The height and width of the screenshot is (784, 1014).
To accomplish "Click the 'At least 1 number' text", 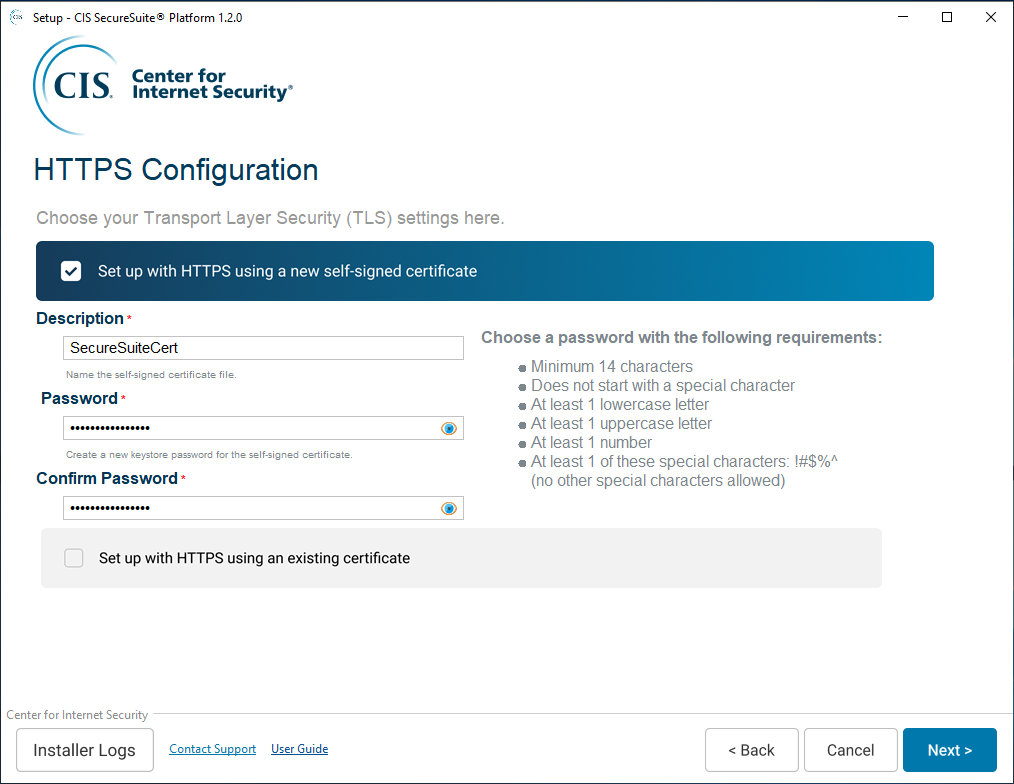I will (591, 443).
